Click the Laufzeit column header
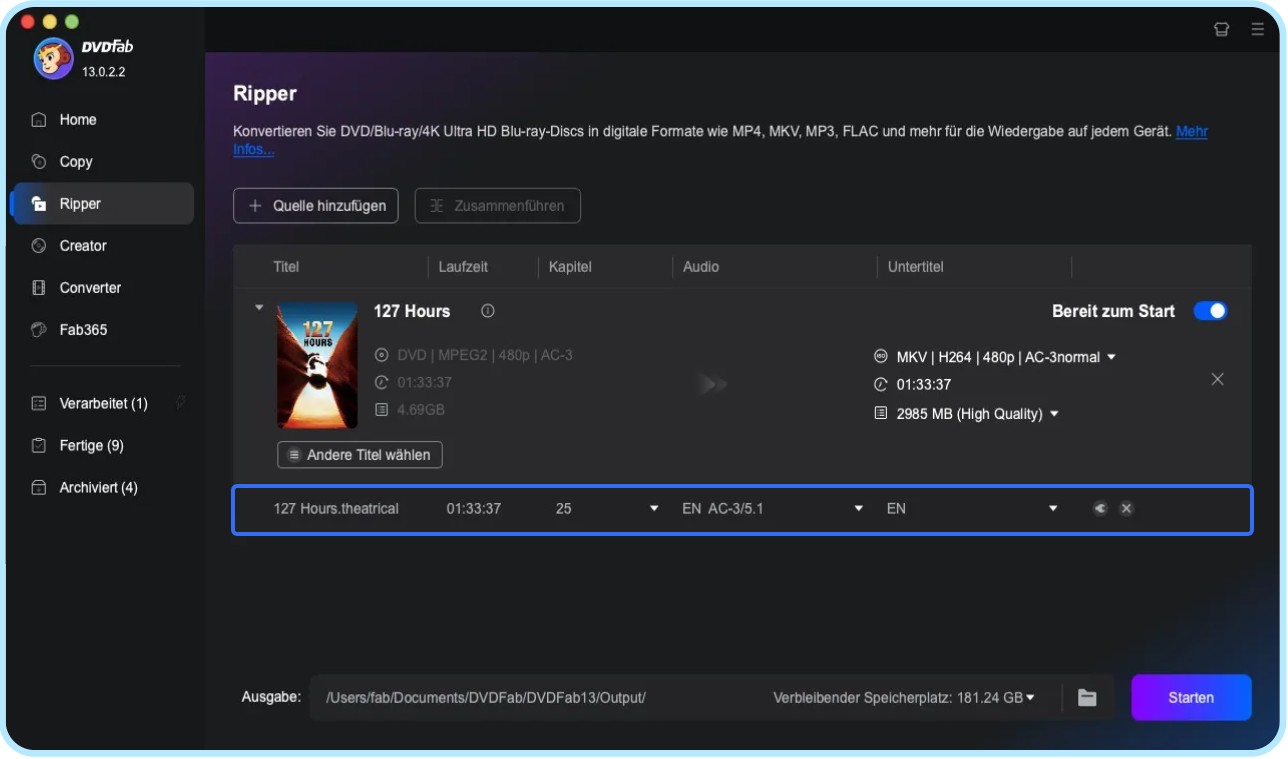 pyautogui.click(x=464, y=267)
